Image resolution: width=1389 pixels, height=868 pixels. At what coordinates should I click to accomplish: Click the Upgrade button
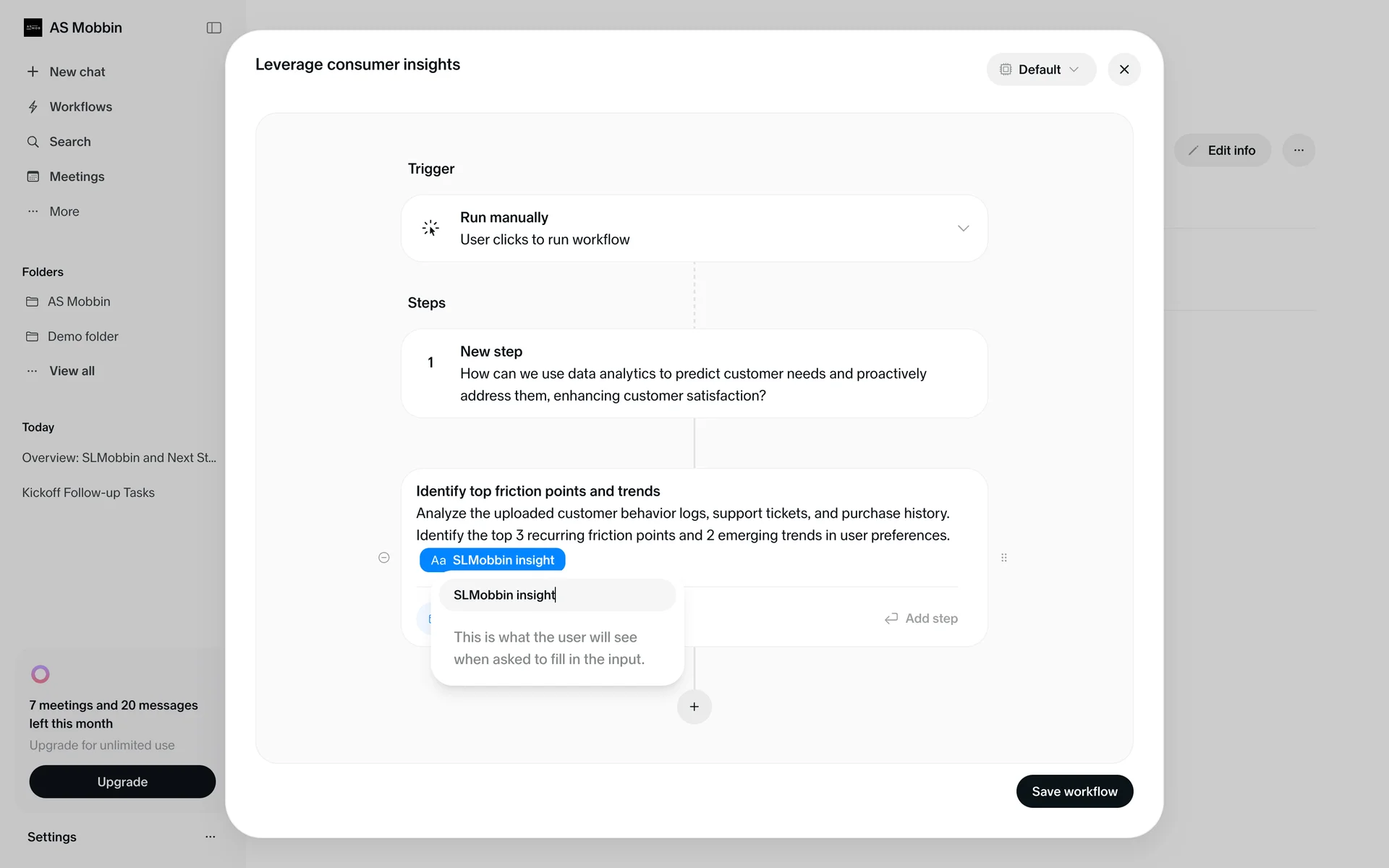[122, 782]
